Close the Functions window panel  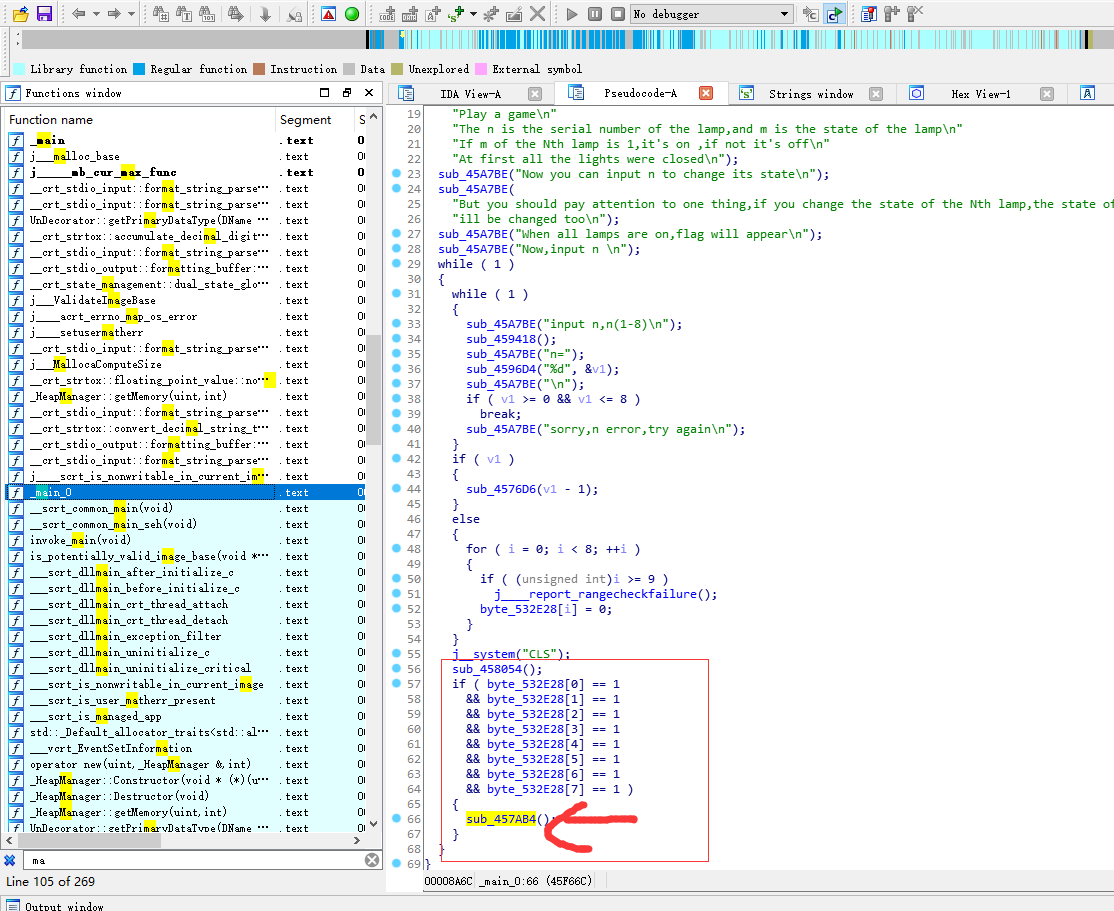coord(369,92)
